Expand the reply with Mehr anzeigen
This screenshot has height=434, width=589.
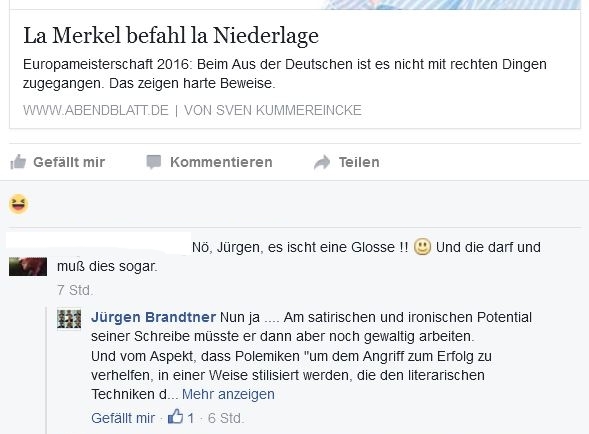228,394
